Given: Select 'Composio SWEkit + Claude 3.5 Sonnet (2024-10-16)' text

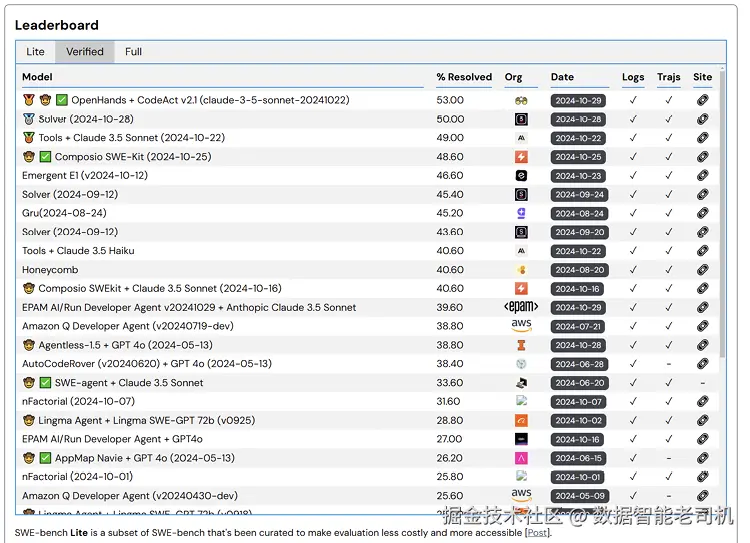Looking at the screenshot, I should tap(160, 288).
